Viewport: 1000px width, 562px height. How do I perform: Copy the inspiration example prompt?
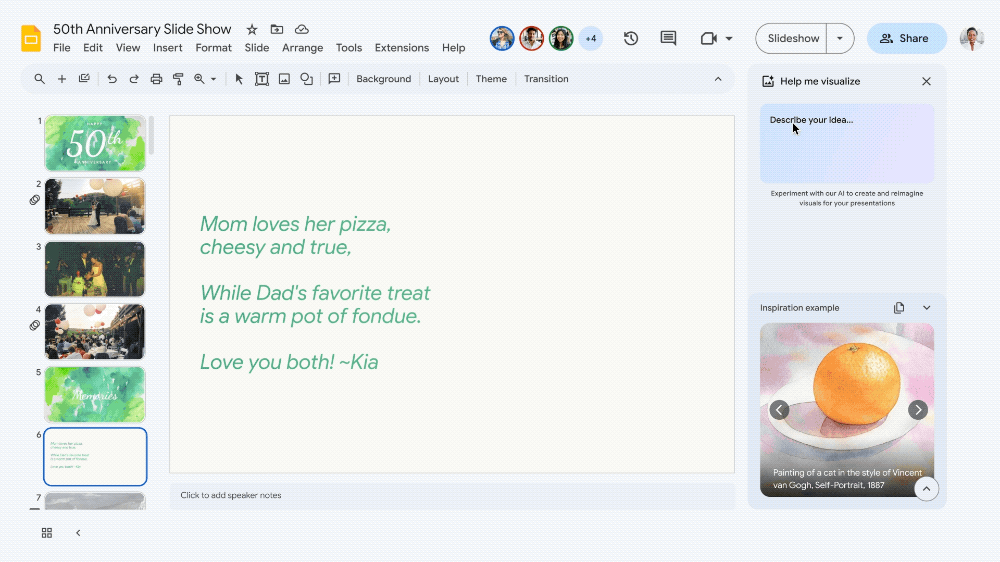[899, 308]
